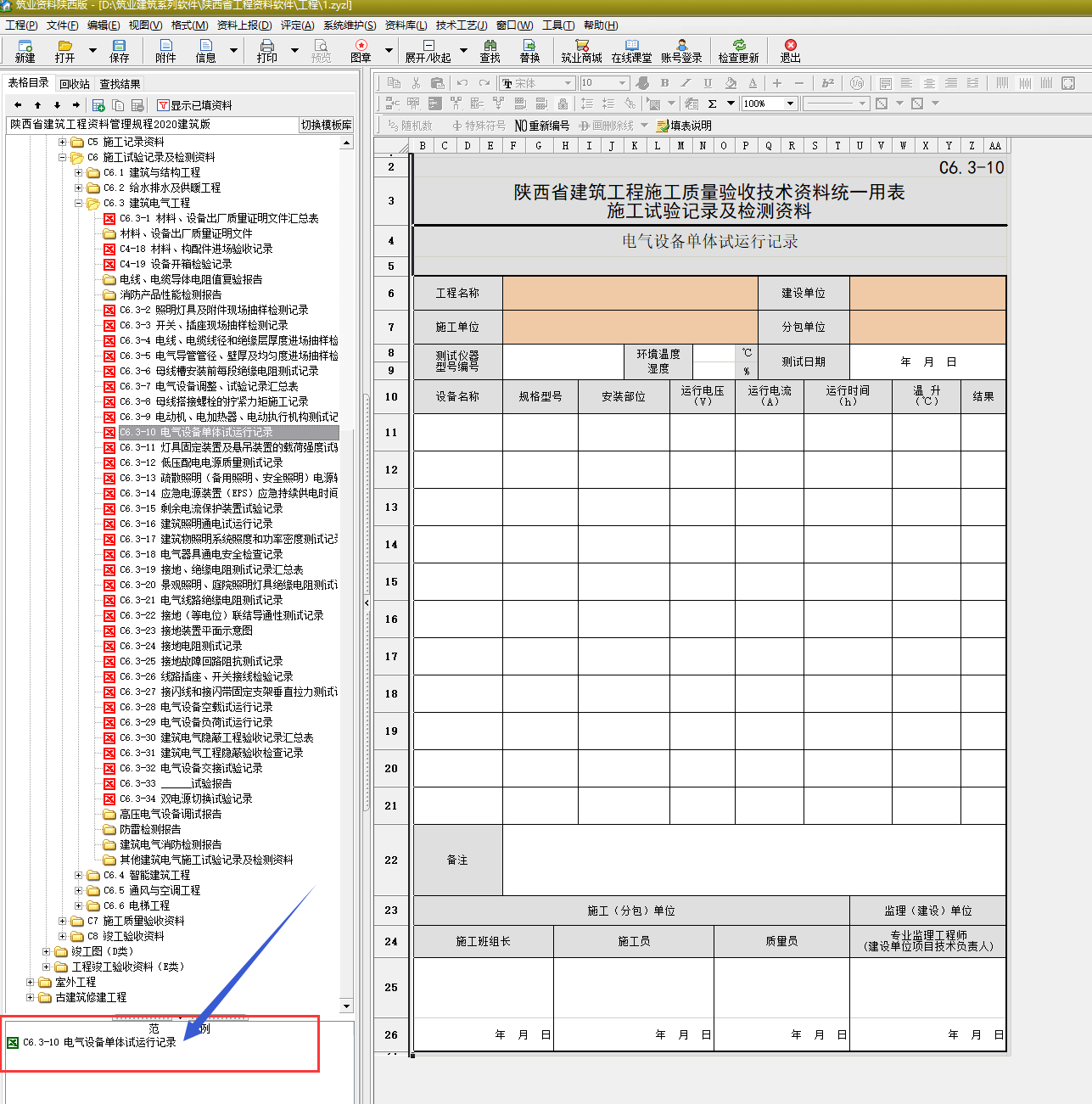Viewport: 1092px width, 1104px height.
Task: Click the down arrow in directory toolbar
Action: click(57, 105)
